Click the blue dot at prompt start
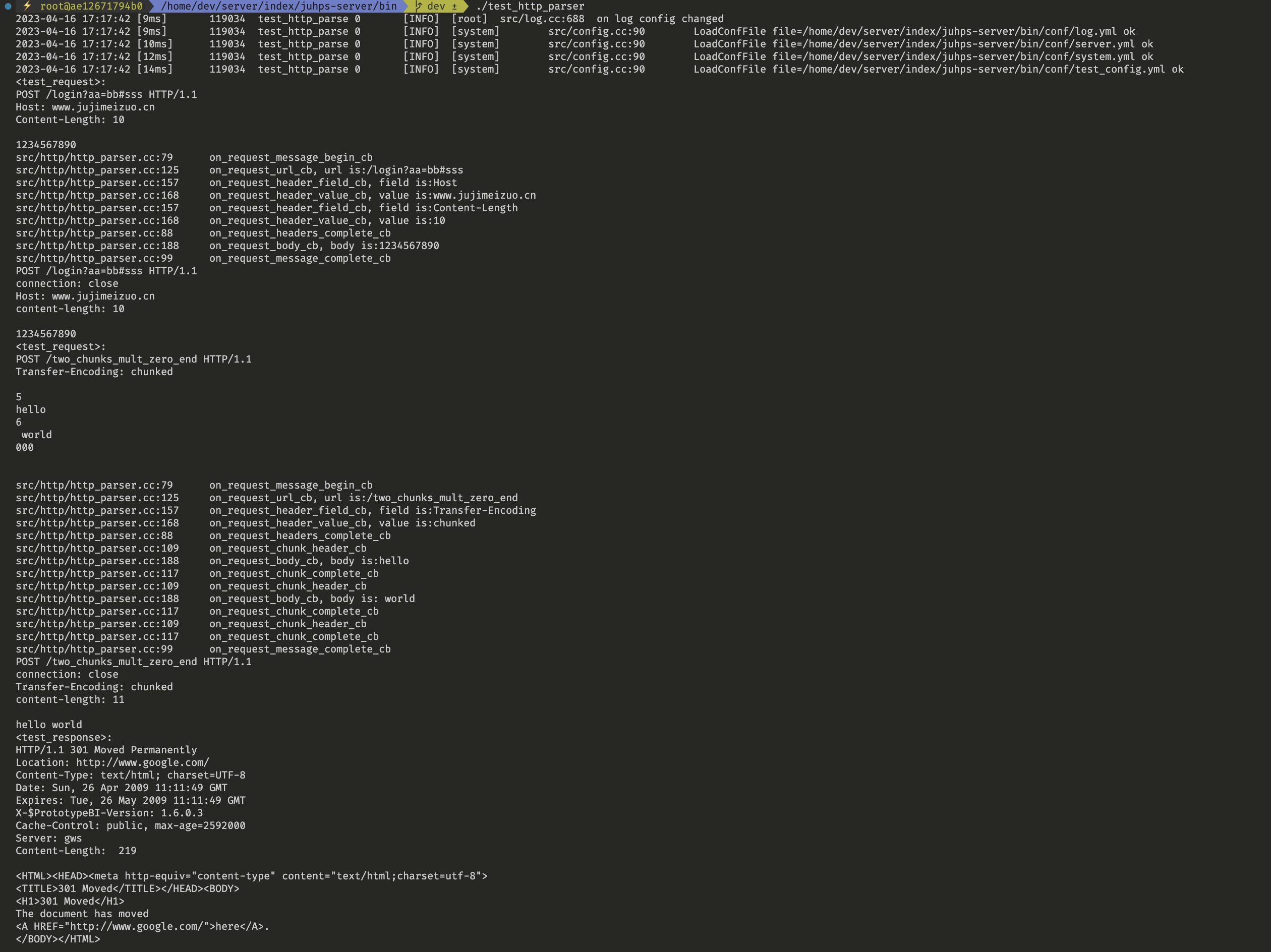Image resolution: width=1271 pixels, height=952 pixels. pos(8,7)
